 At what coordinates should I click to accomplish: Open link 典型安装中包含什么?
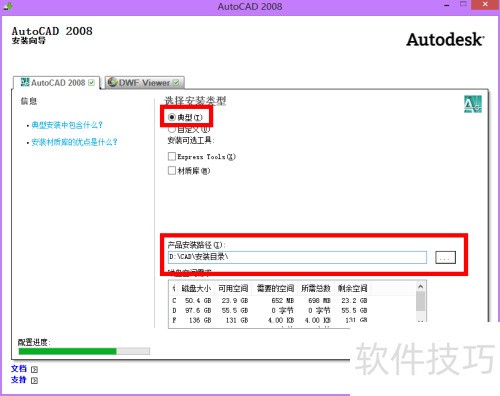[x=67, y=125]
